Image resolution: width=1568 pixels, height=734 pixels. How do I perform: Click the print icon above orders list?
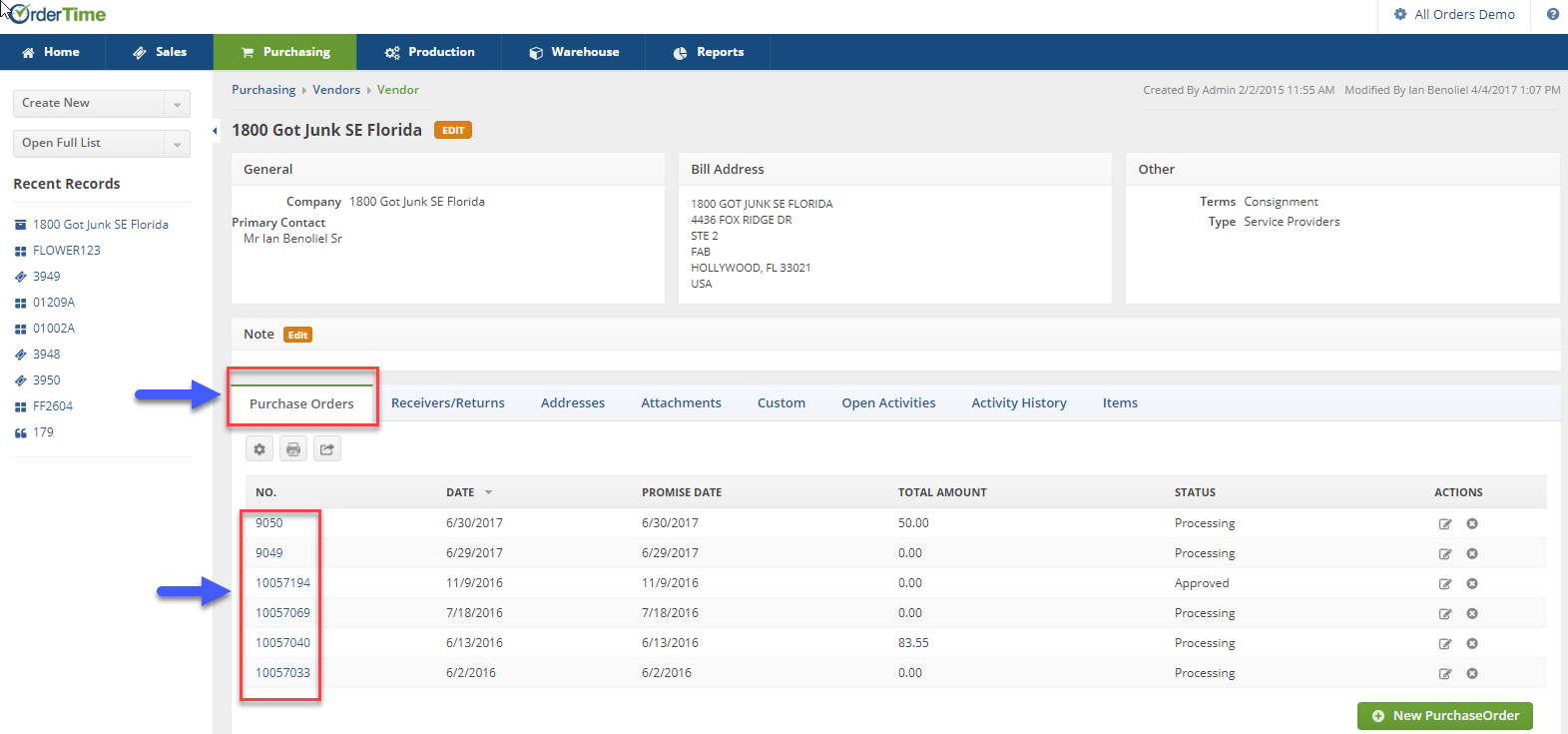[x=293, y=449]
